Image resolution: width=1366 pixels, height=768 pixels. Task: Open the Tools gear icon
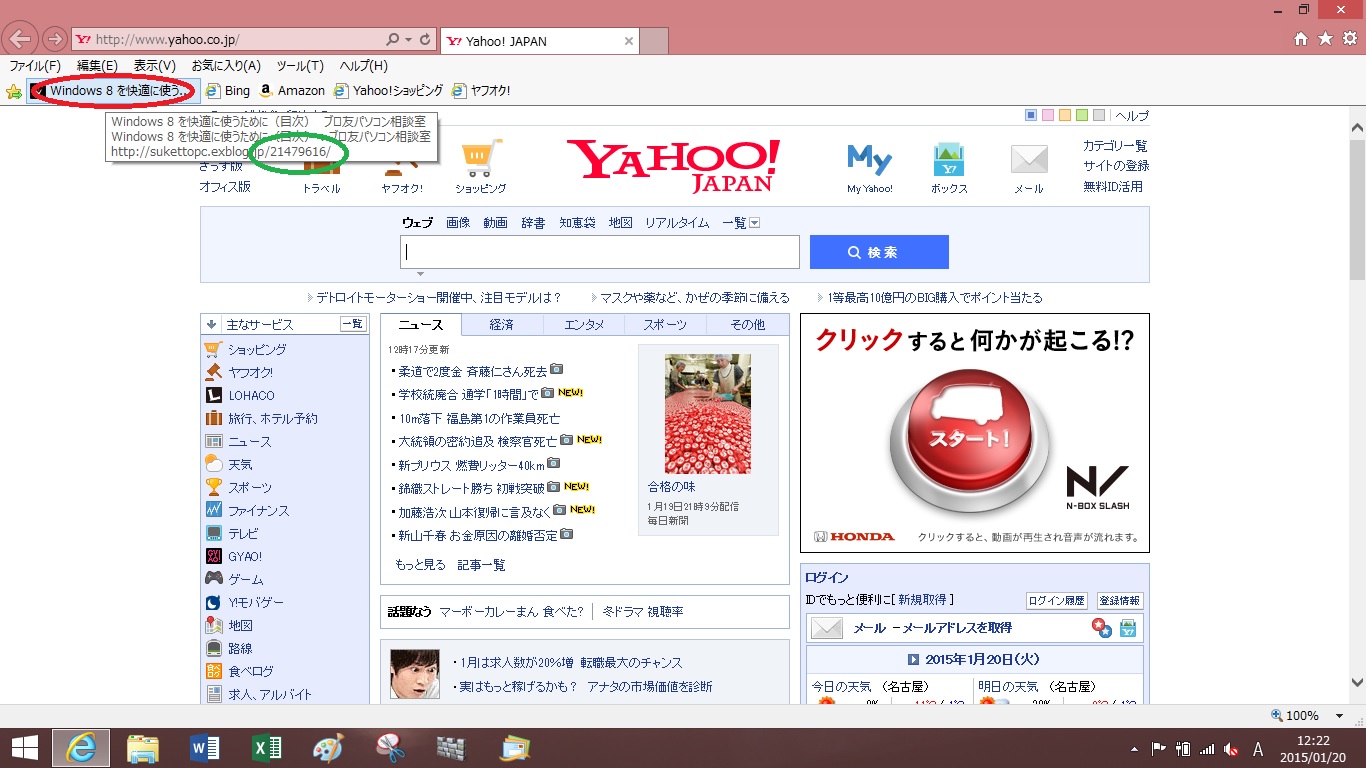[1349, 39]
